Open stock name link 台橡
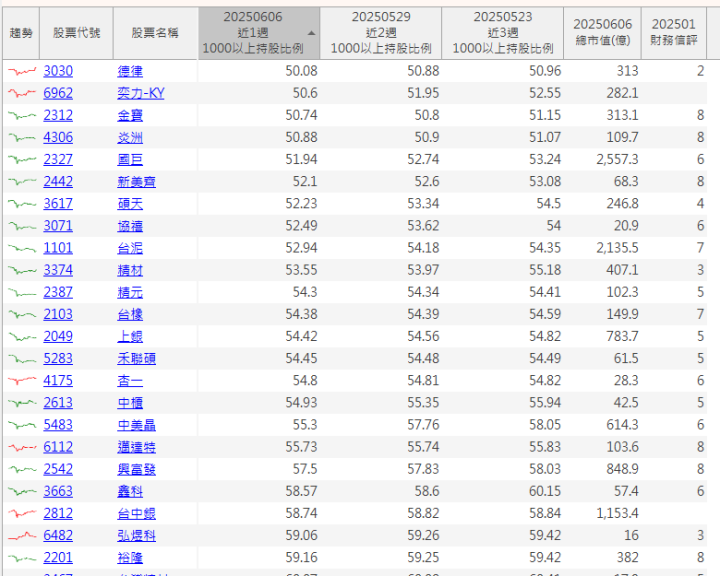The image size is (720, 576). [x=130, y=314]
